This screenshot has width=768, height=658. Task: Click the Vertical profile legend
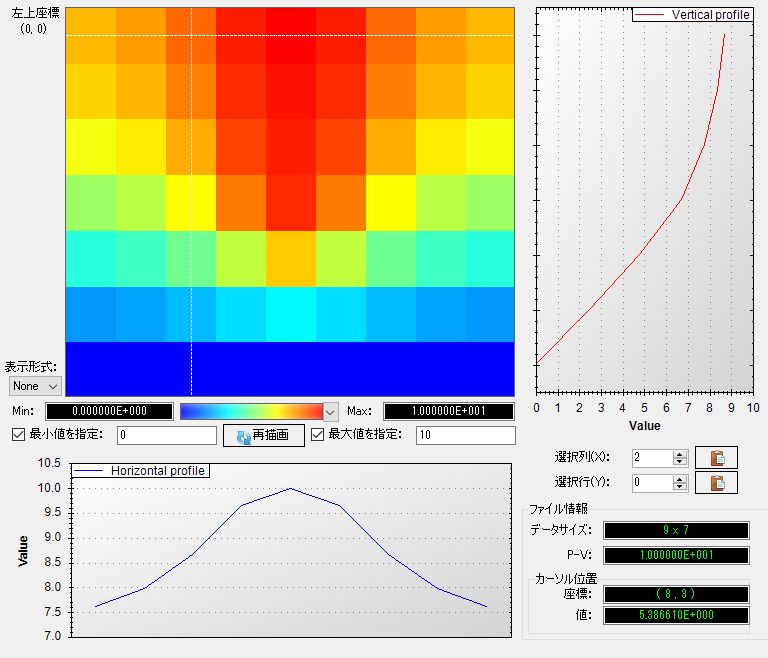click(x=693, y=15)
